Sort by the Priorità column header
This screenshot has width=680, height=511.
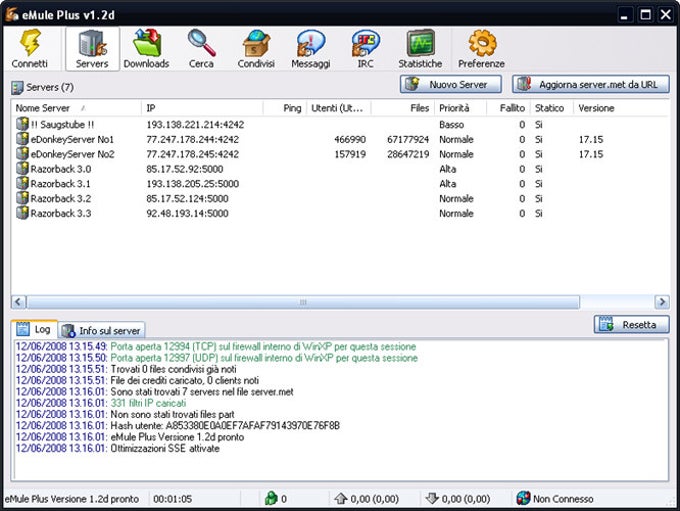coord(461,108)
